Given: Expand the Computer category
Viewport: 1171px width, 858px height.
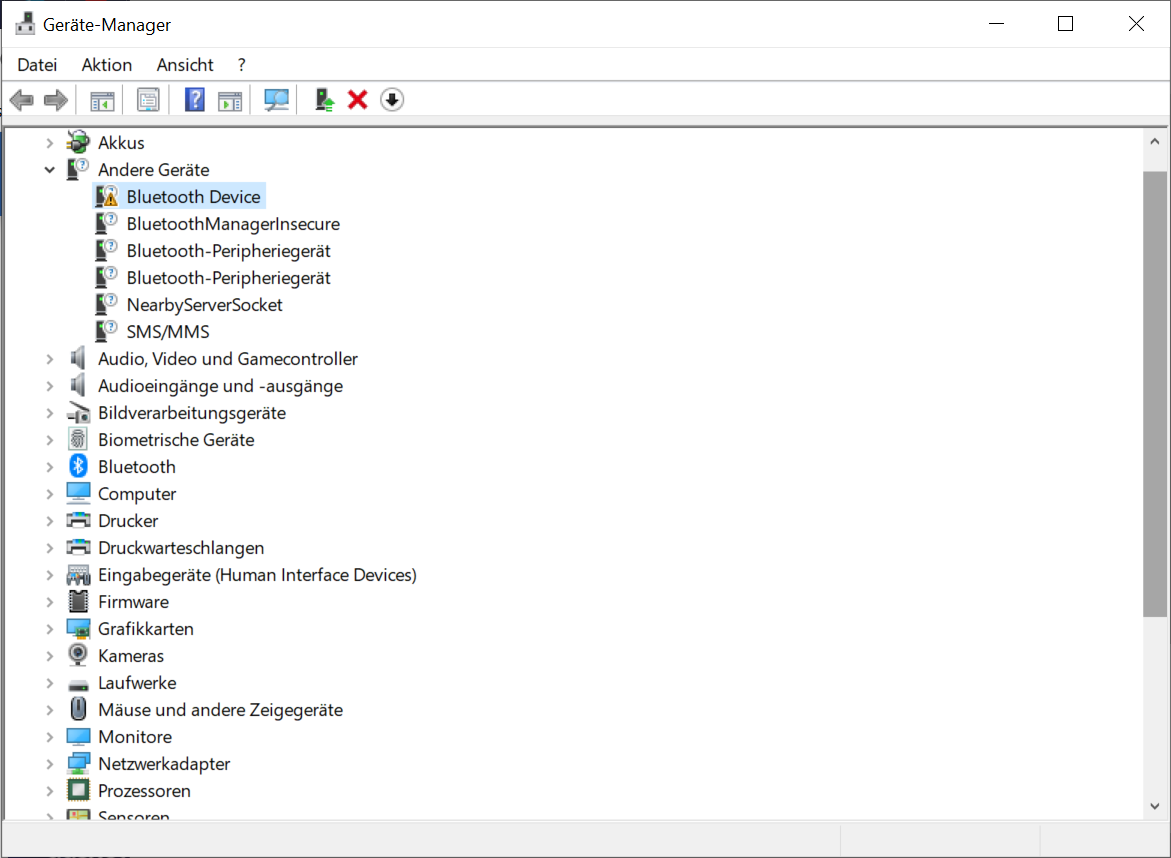Looking at the screenshot, I should [x=49, y=494].
